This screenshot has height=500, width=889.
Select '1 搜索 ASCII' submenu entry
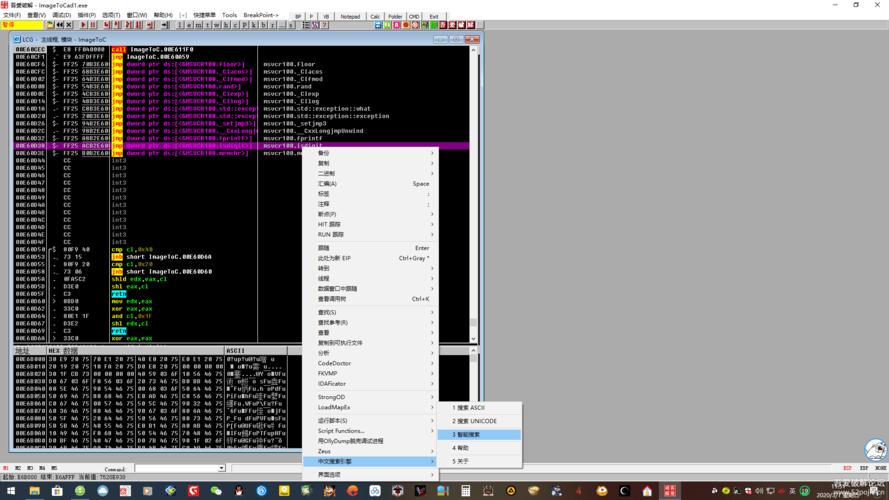(x=479, y=408)
